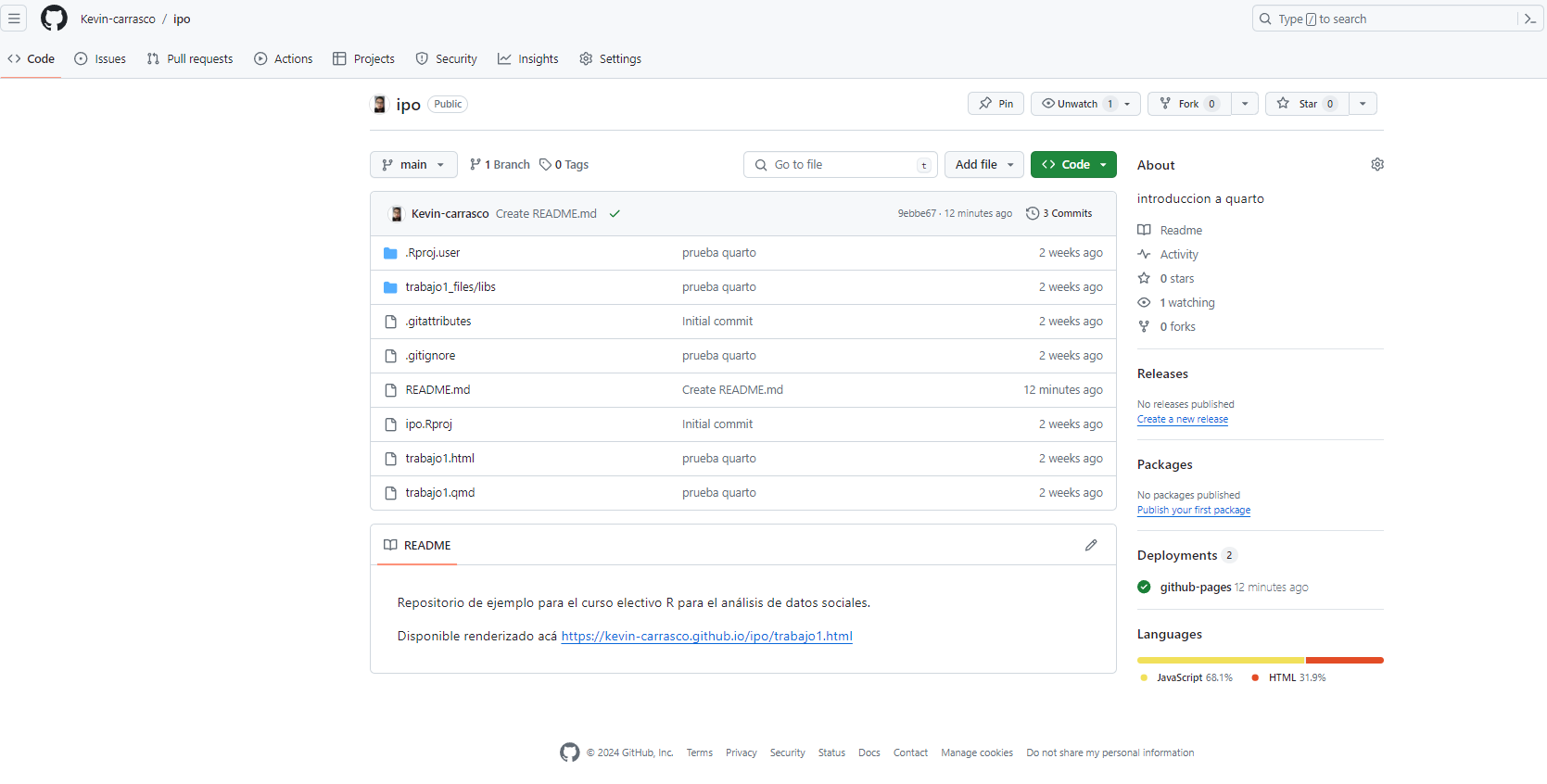Click the Create a new release link
This screenshot has height=784, width=1547.
(x=1182, y=419)
